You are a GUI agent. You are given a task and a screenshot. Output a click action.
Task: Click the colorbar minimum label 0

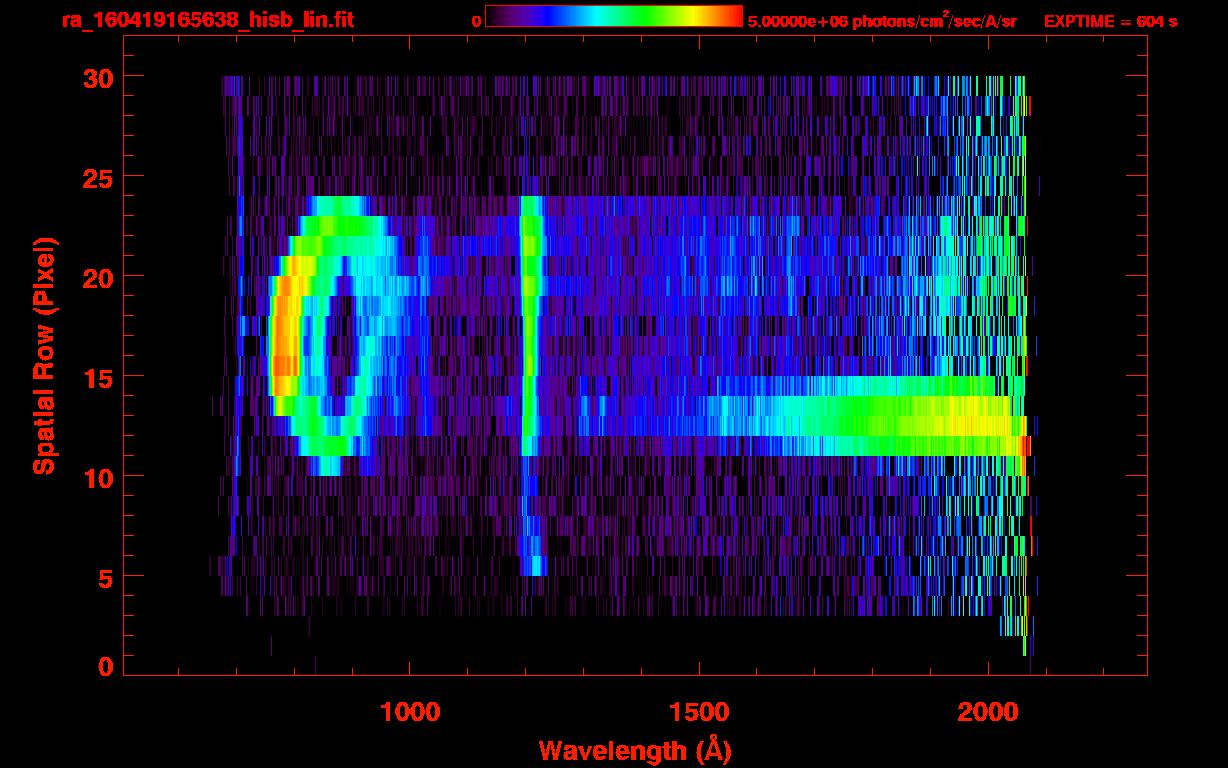477,21
